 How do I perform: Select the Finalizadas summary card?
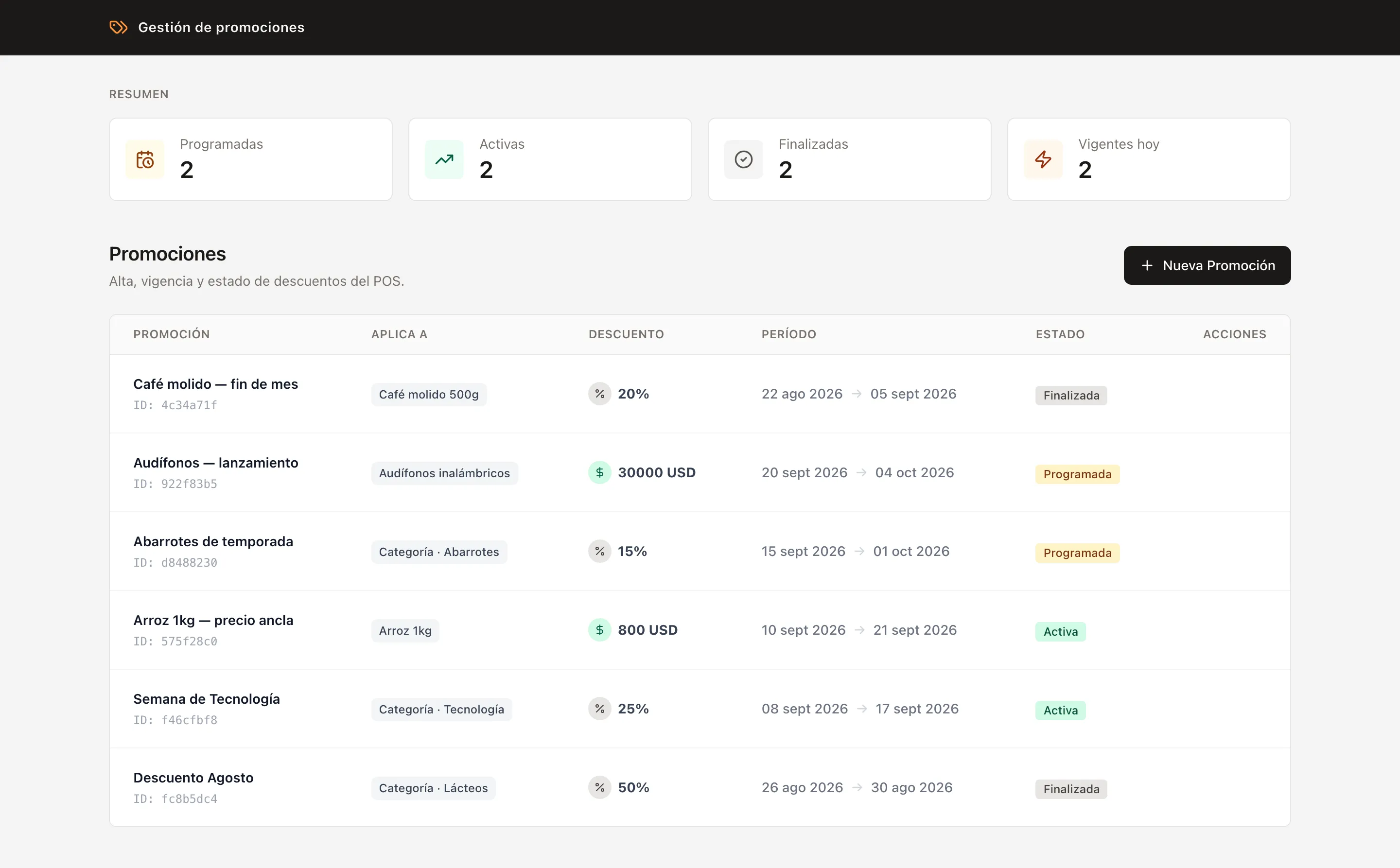(x=849, y=159)
